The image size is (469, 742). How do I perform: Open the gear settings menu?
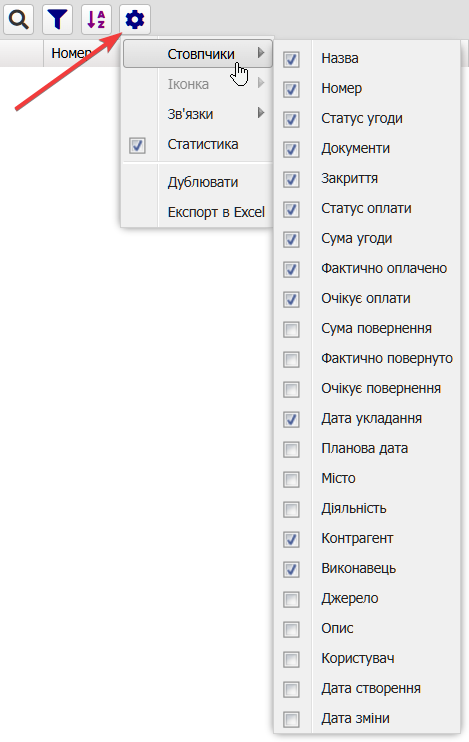tap(135, 20)
